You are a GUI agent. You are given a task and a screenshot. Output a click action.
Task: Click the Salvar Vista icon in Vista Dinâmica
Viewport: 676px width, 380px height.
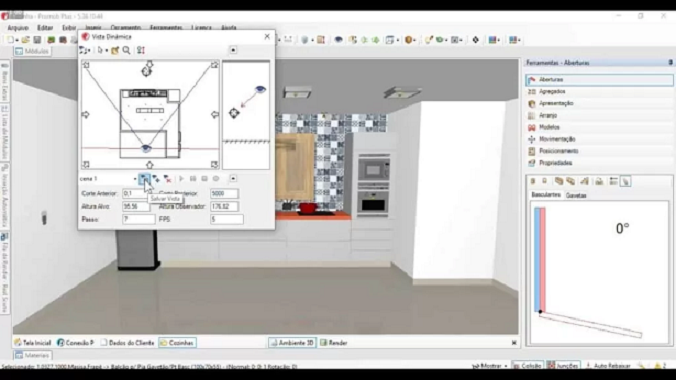[x=144, y=179]
